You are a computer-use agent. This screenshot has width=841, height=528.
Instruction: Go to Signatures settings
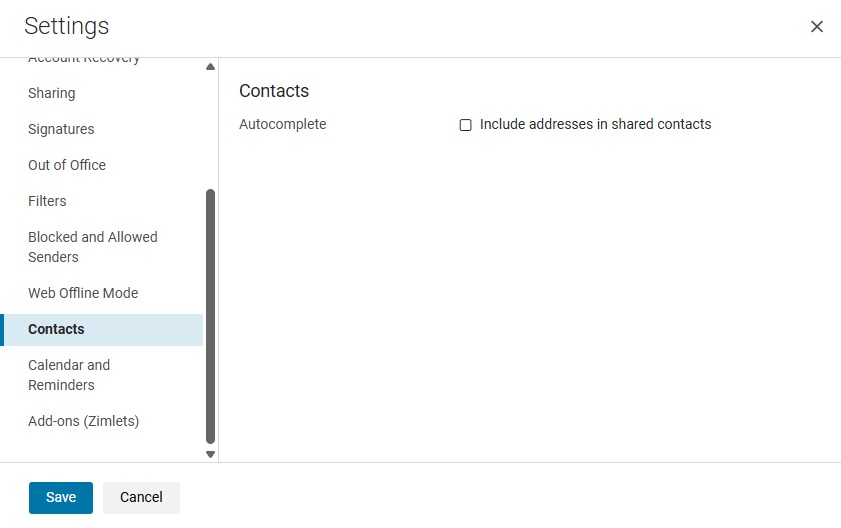[x=61, y=129]
